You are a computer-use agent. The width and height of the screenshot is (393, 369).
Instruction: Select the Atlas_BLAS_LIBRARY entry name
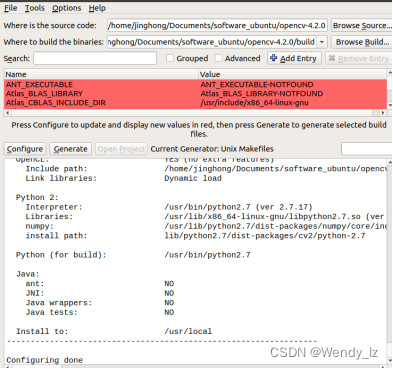44,94
